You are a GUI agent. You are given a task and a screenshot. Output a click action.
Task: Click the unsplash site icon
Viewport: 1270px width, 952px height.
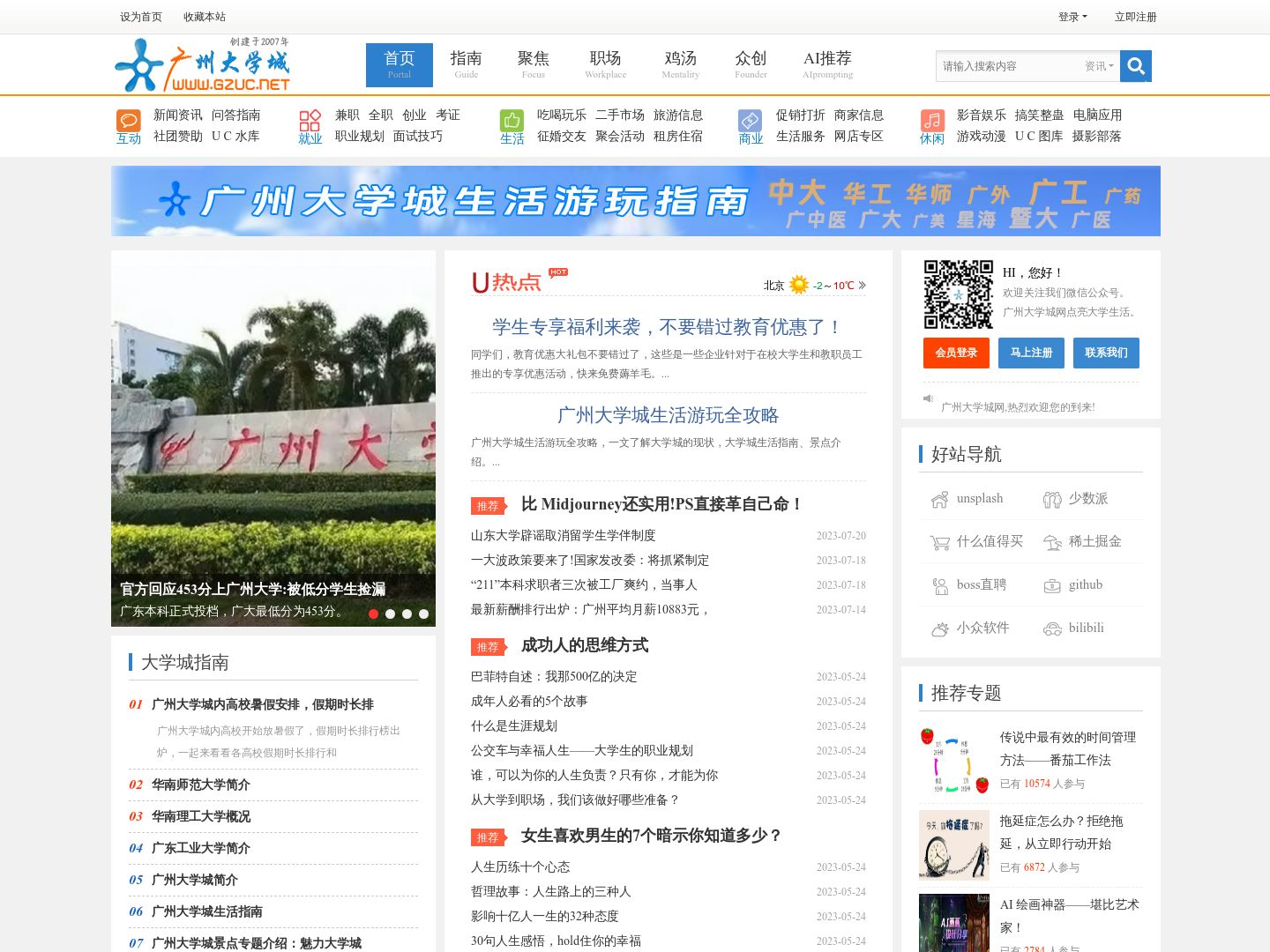click(939, 500)
